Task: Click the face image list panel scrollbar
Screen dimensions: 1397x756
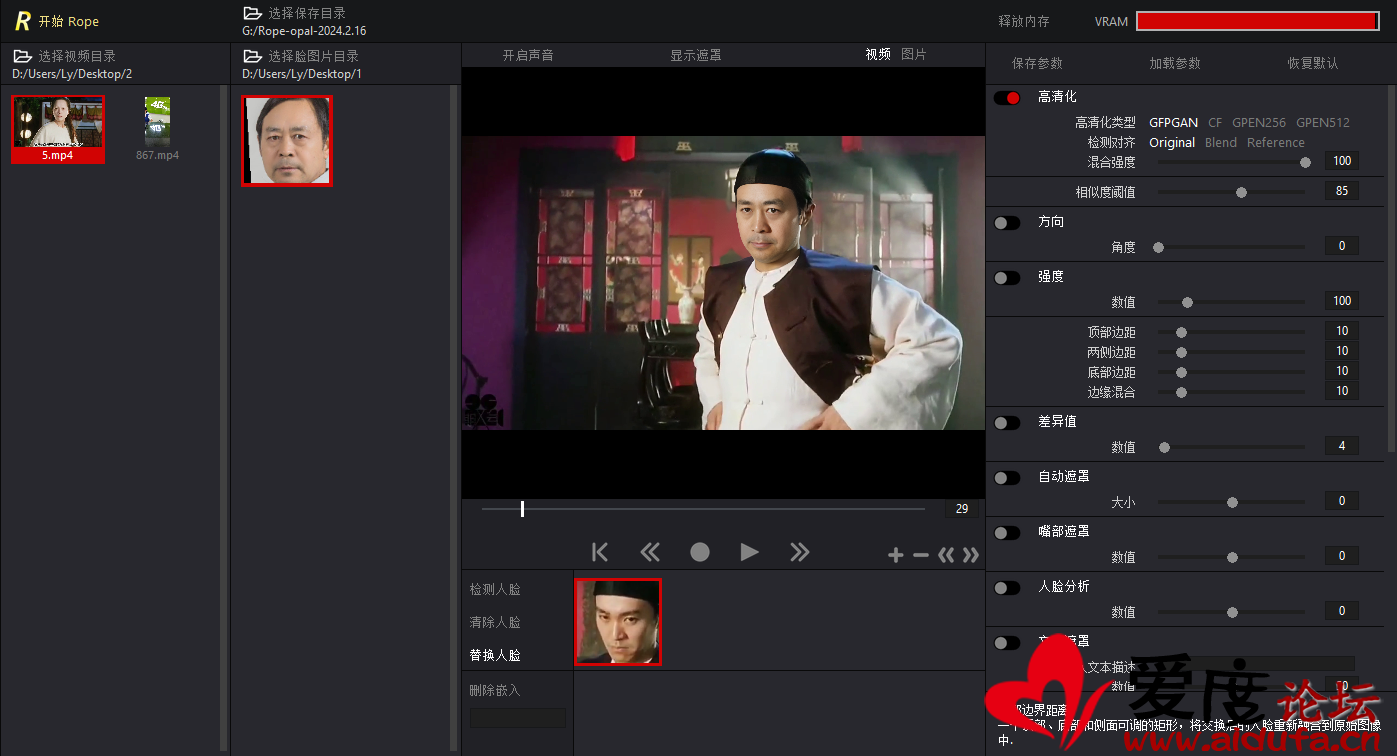Action: click(x=454, y=417)
